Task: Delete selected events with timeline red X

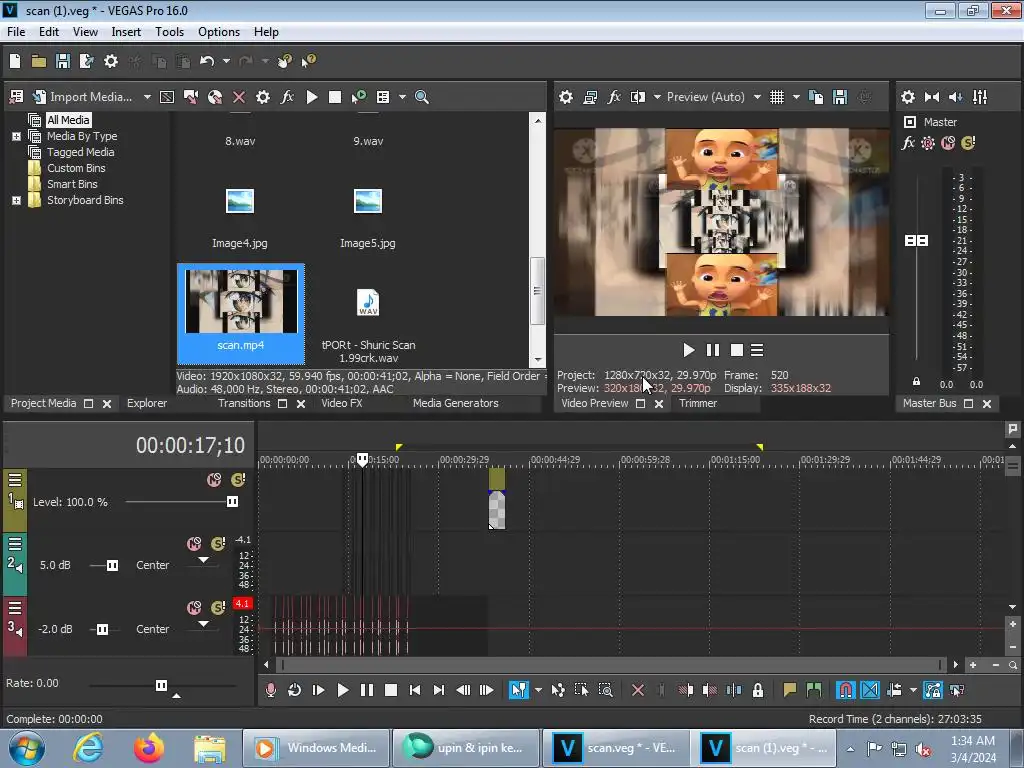Action: (x=638, y=690)
